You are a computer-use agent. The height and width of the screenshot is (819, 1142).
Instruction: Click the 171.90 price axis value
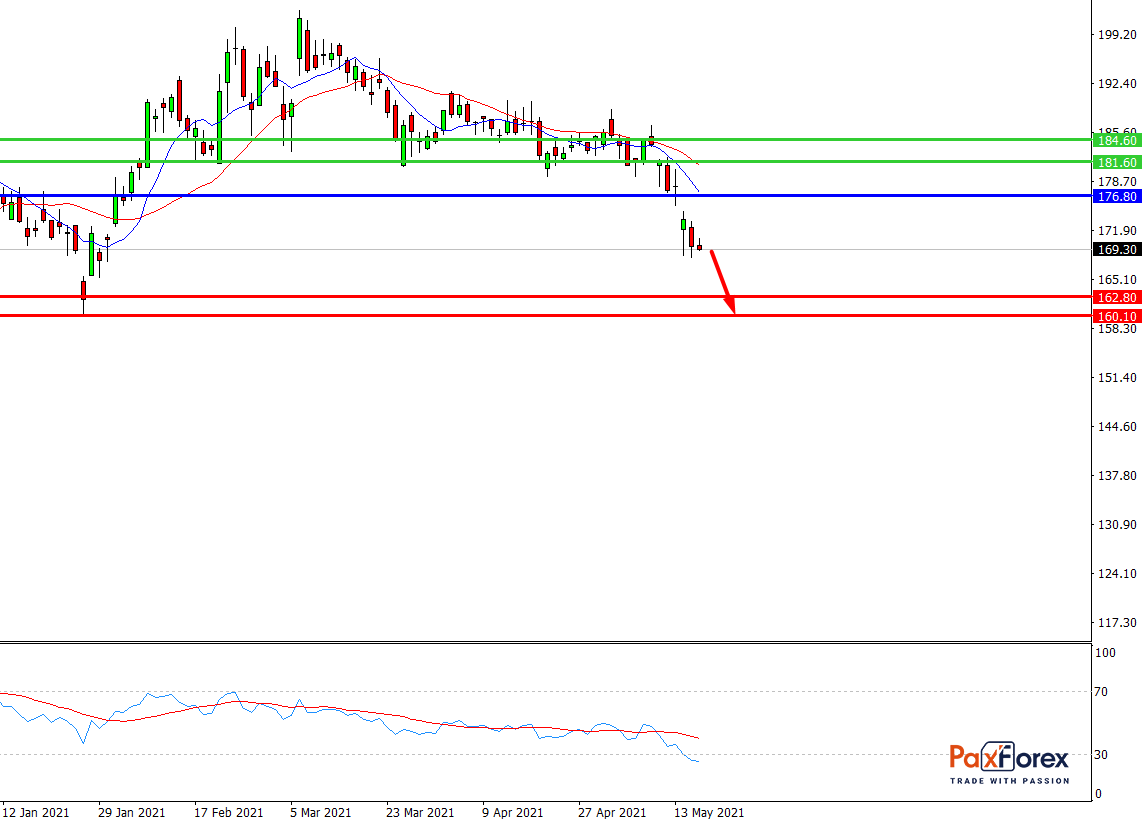(x=1117, y=230)
